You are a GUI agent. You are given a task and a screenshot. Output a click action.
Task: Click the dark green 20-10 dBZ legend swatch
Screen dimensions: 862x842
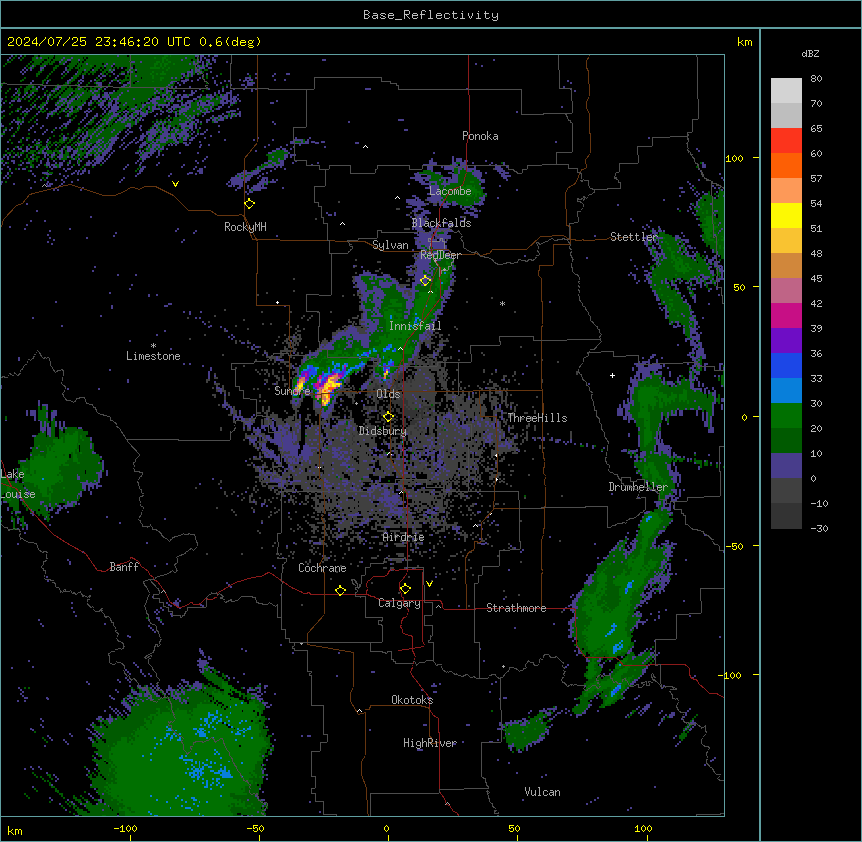pos(786,441)
